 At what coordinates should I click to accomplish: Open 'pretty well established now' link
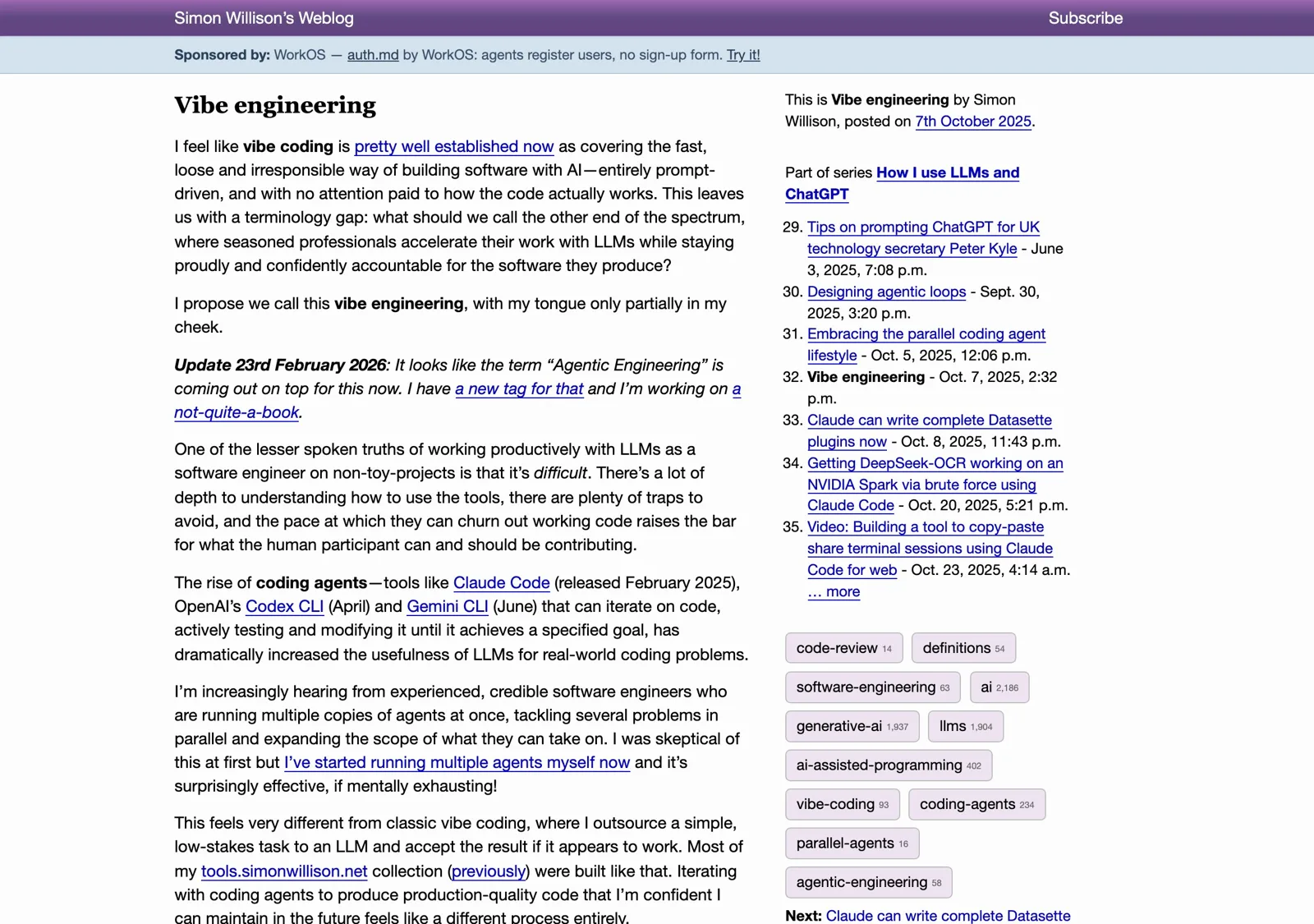[454, 146]
